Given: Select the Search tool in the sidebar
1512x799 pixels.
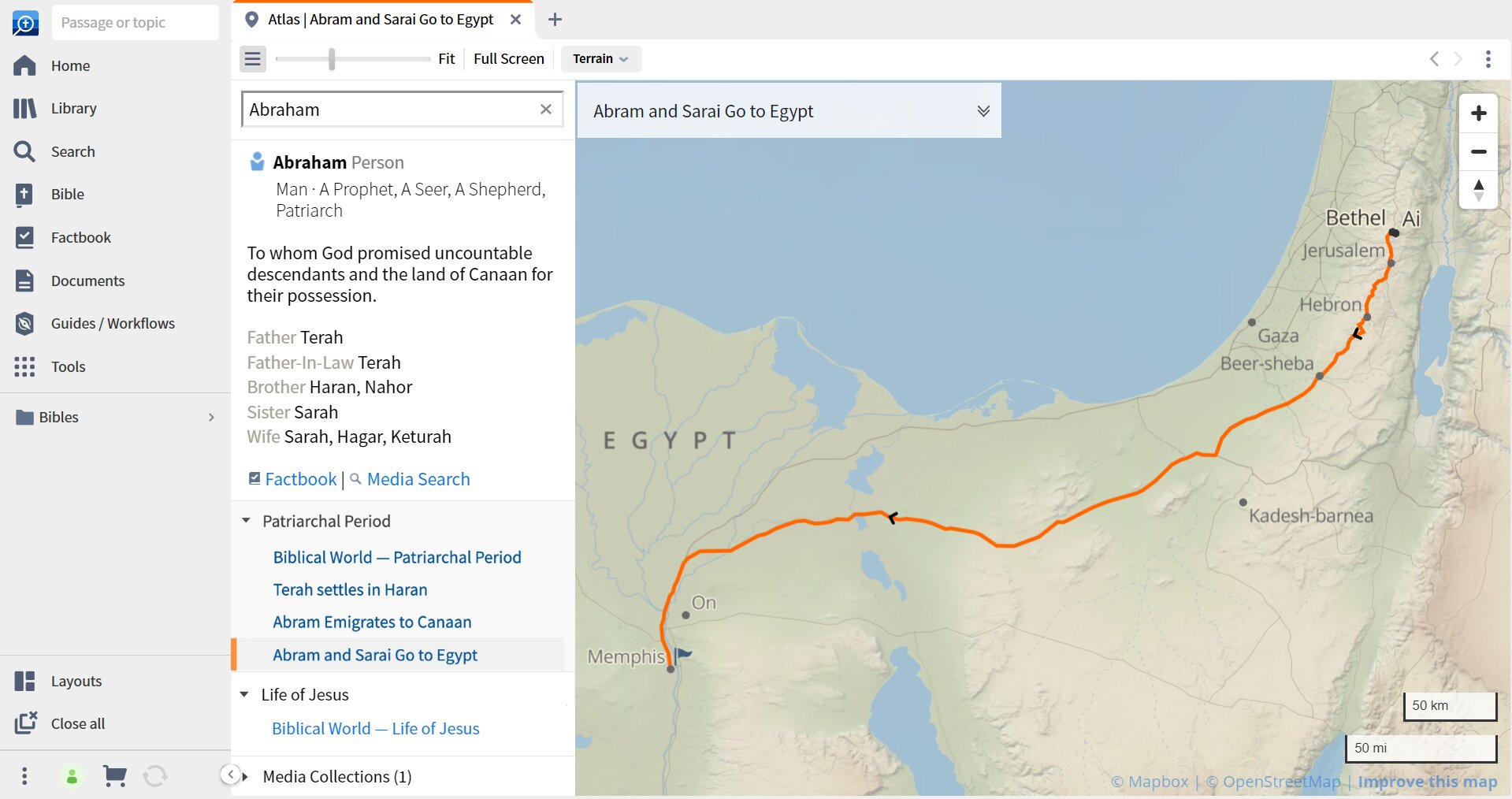Looking at the screenshot, I should 72,151.
